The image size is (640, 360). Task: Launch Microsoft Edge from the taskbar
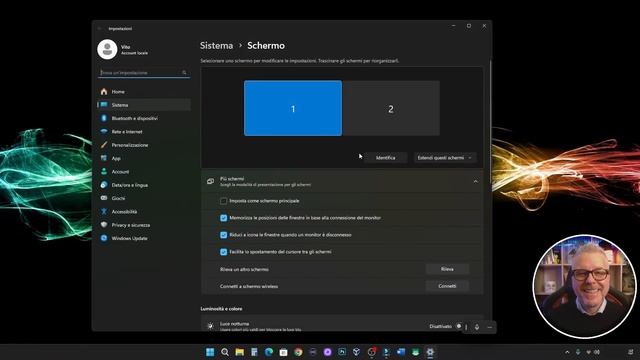(x=269, y=352)
